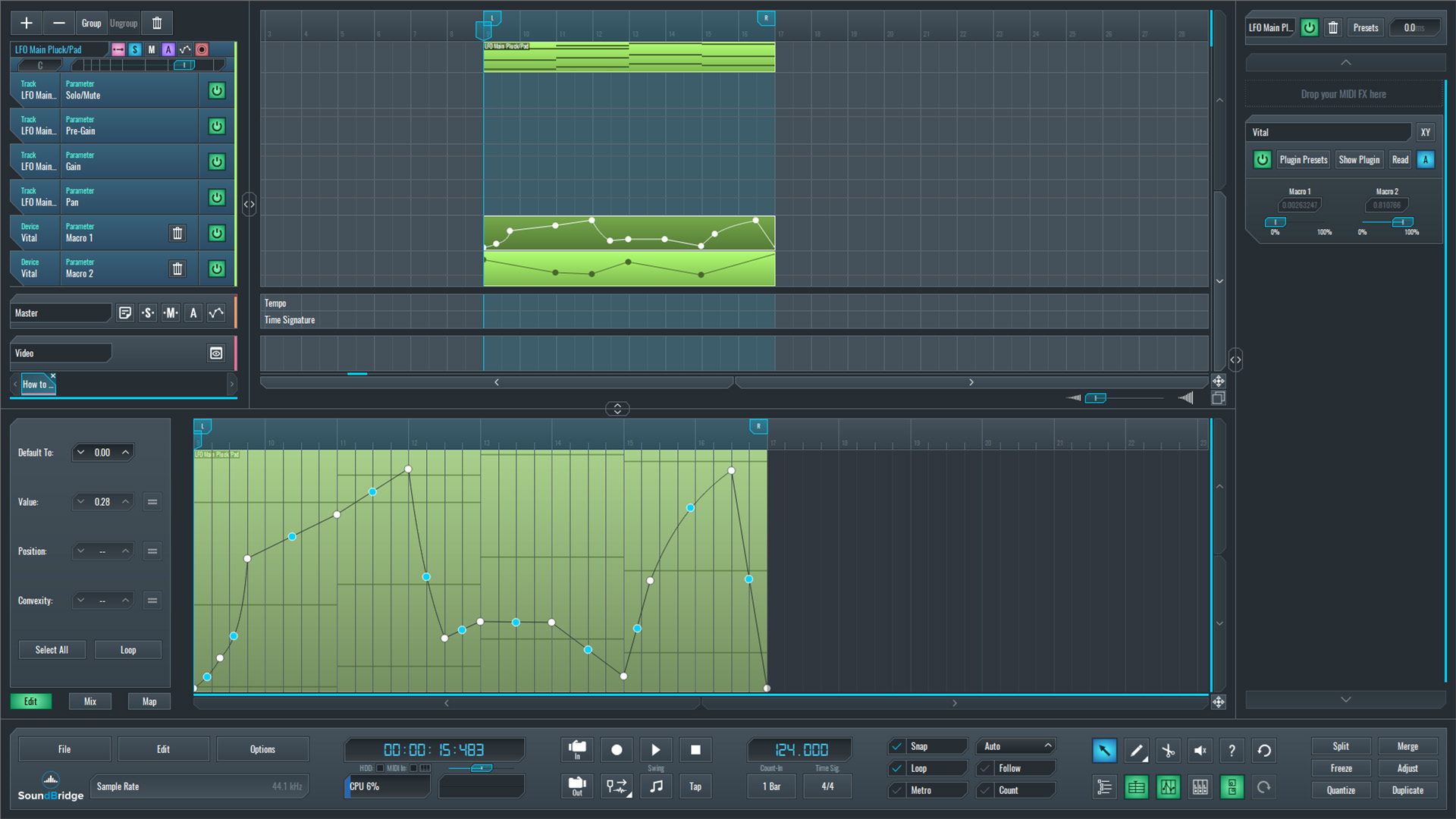Enable the Snap checkbox
The width and height of the screenshot is (1456, 819).
coord(897,746)
